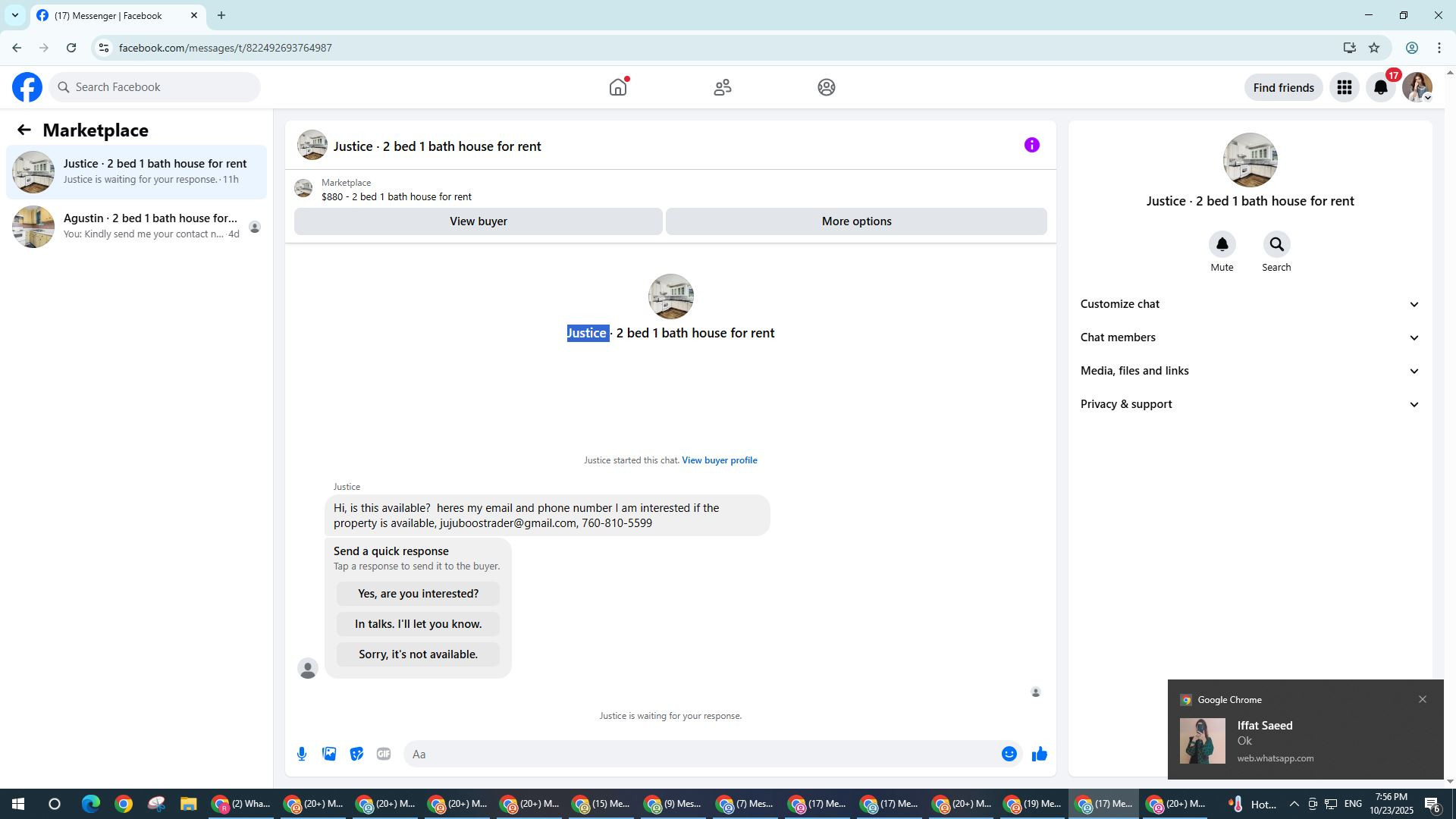The width and height of the screenshot is (1456, 819).
Task: Mute this conversation with bell icon
Action: point(1222,245)
